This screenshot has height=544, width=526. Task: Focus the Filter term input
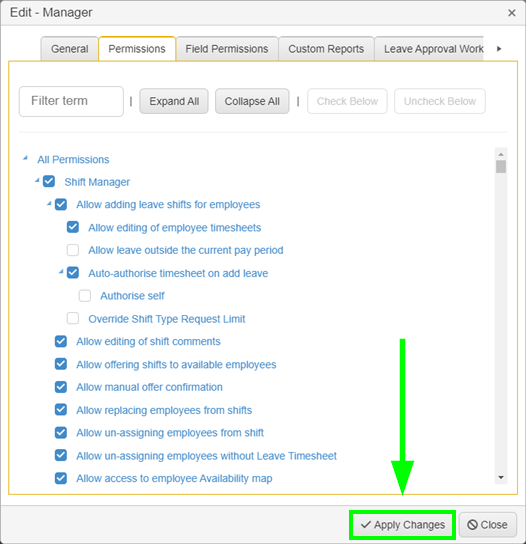click(x=71, y=101)
